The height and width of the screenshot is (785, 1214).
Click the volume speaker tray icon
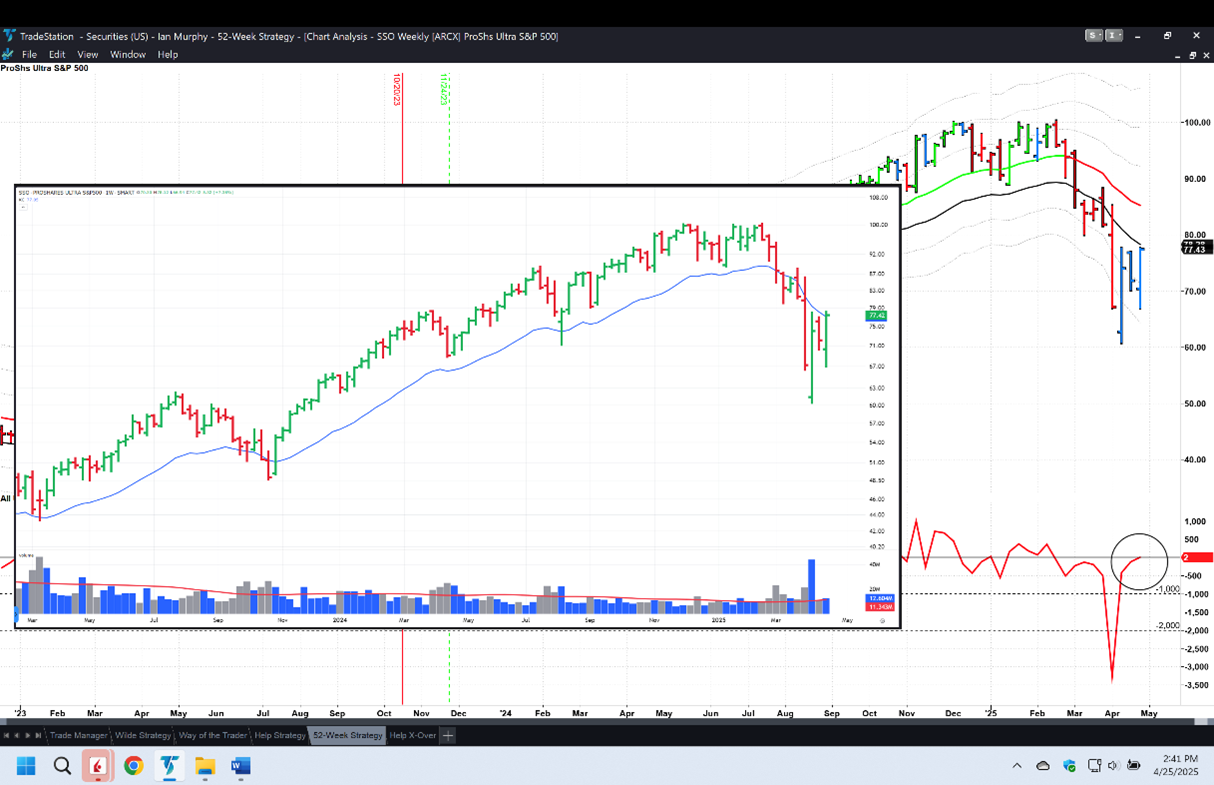[x=1113, y=766]
